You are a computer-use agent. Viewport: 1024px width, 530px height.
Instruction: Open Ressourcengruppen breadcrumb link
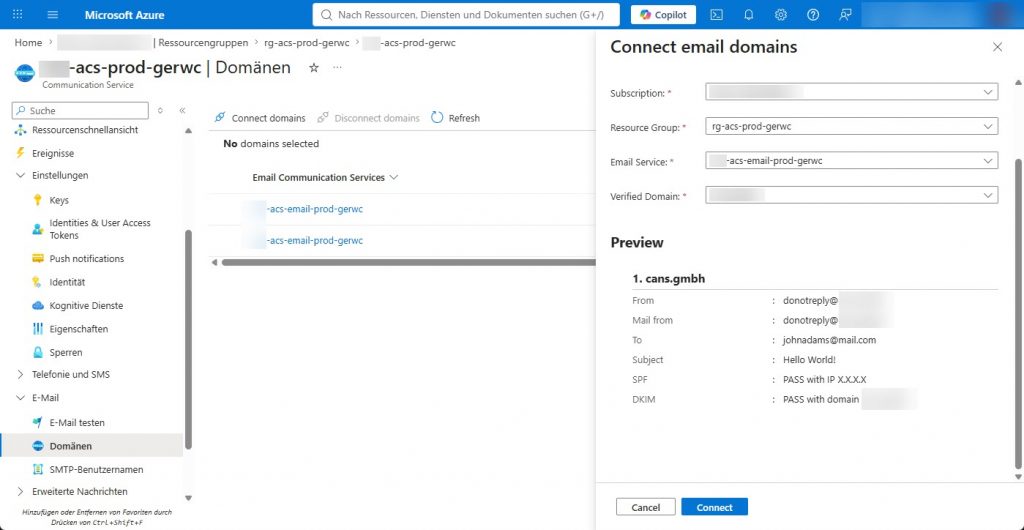203,42
